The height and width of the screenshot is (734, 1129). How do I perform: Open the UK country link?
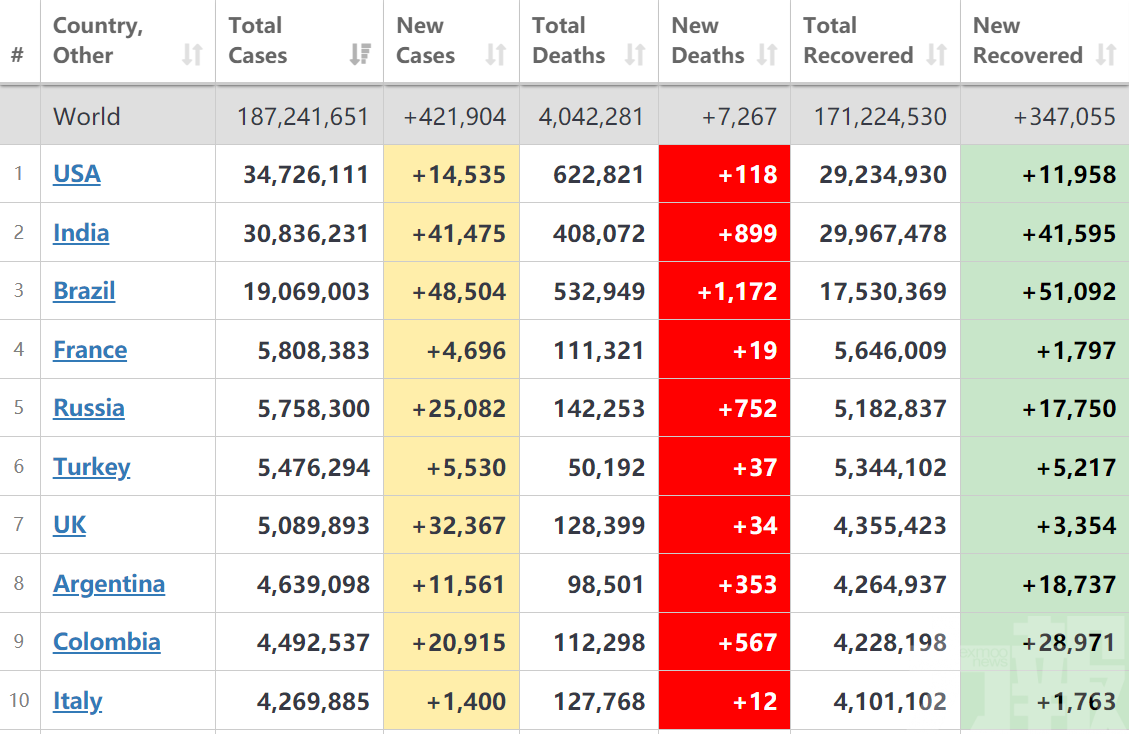(70, 525)
